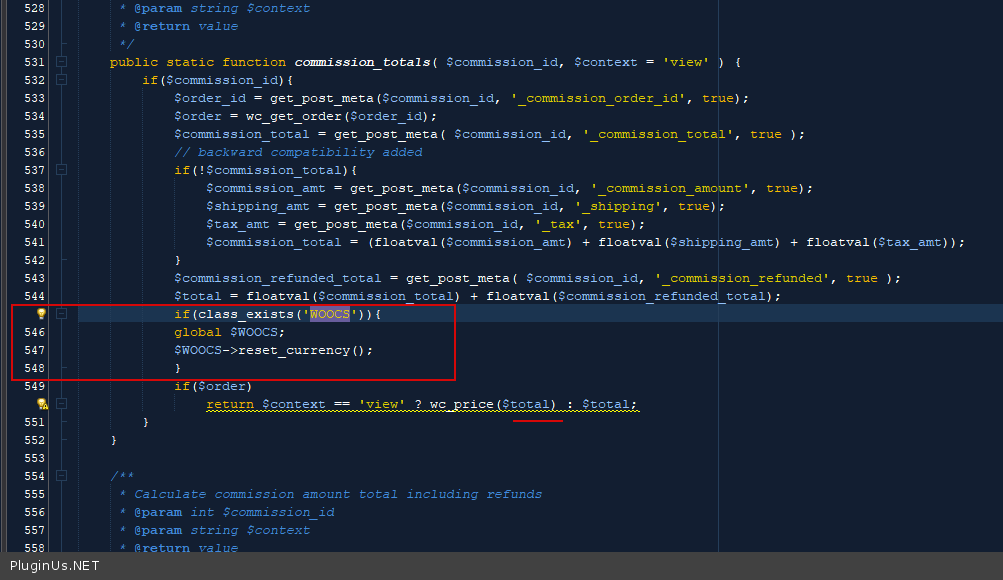Click the highlighted 'WOOCS' string
The height and width of the screenshot is (580, 1003).
click(329, 314)
